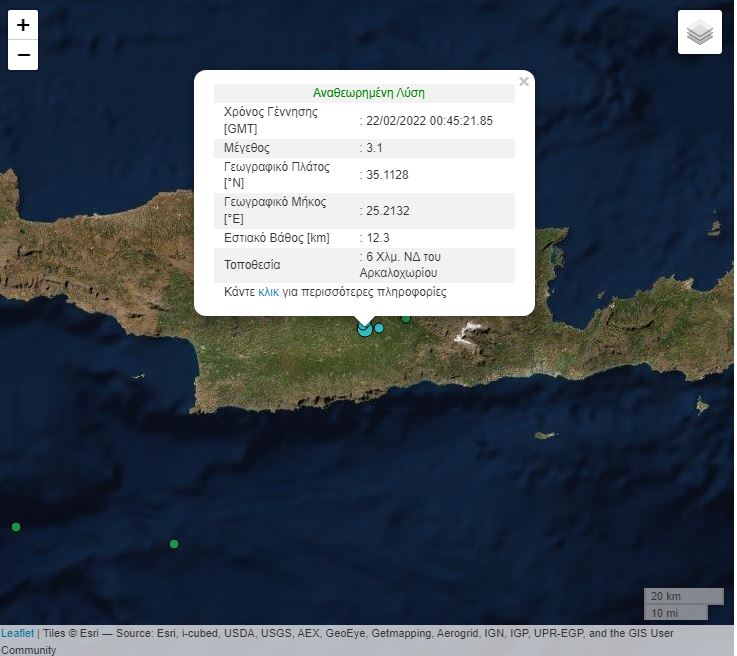This screenshot has width=737, height=656.
Task: Open the Leaflet attribution link
Action: pos(17,633)
